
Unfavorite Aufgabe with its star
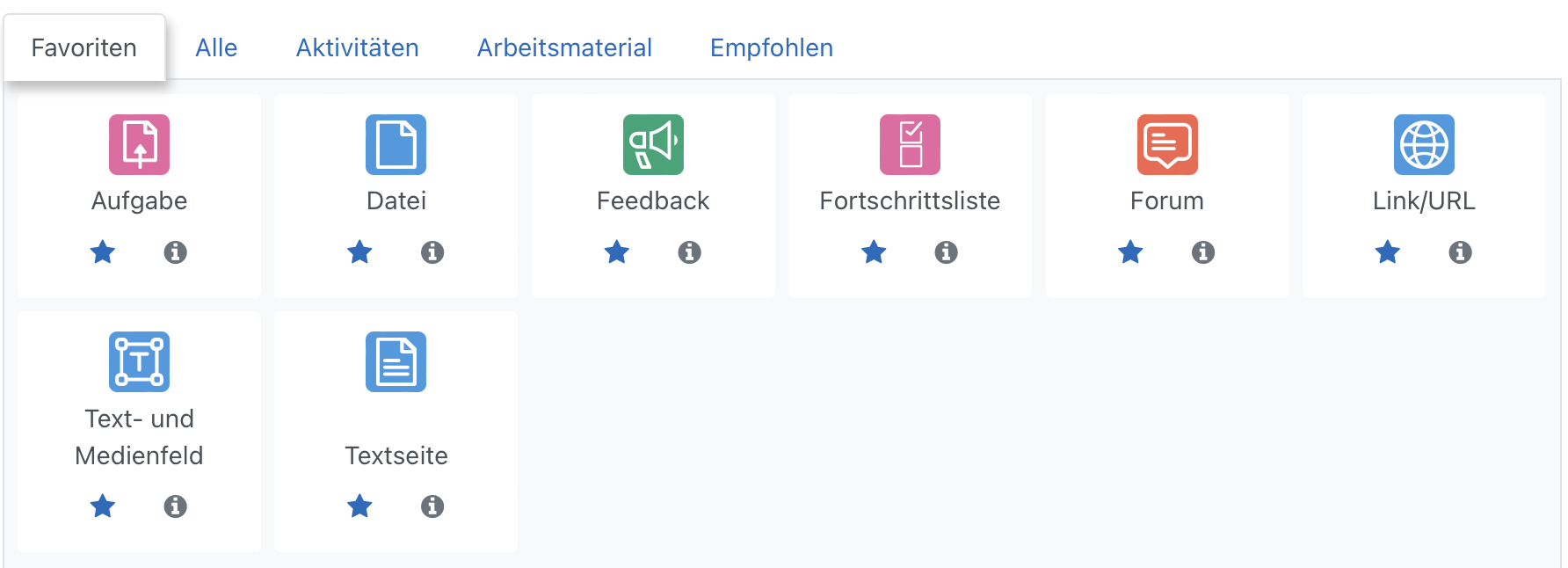[x=103, y=252]
